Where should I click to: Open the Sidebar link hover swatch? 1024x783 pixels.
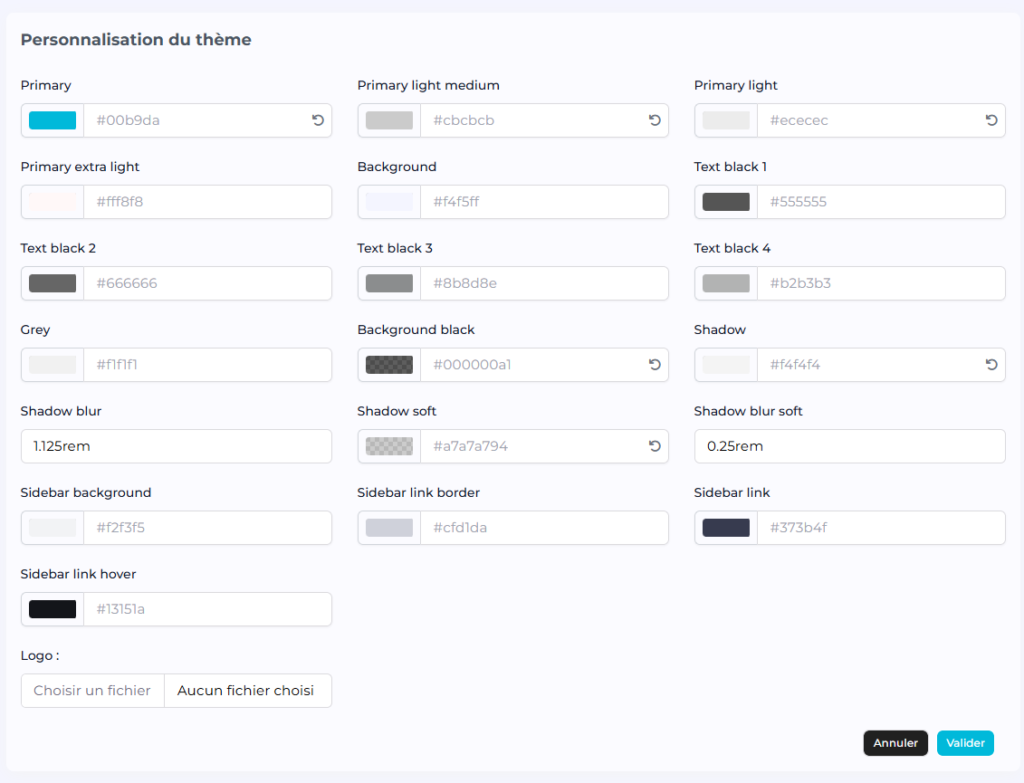[x=52, y=609]
